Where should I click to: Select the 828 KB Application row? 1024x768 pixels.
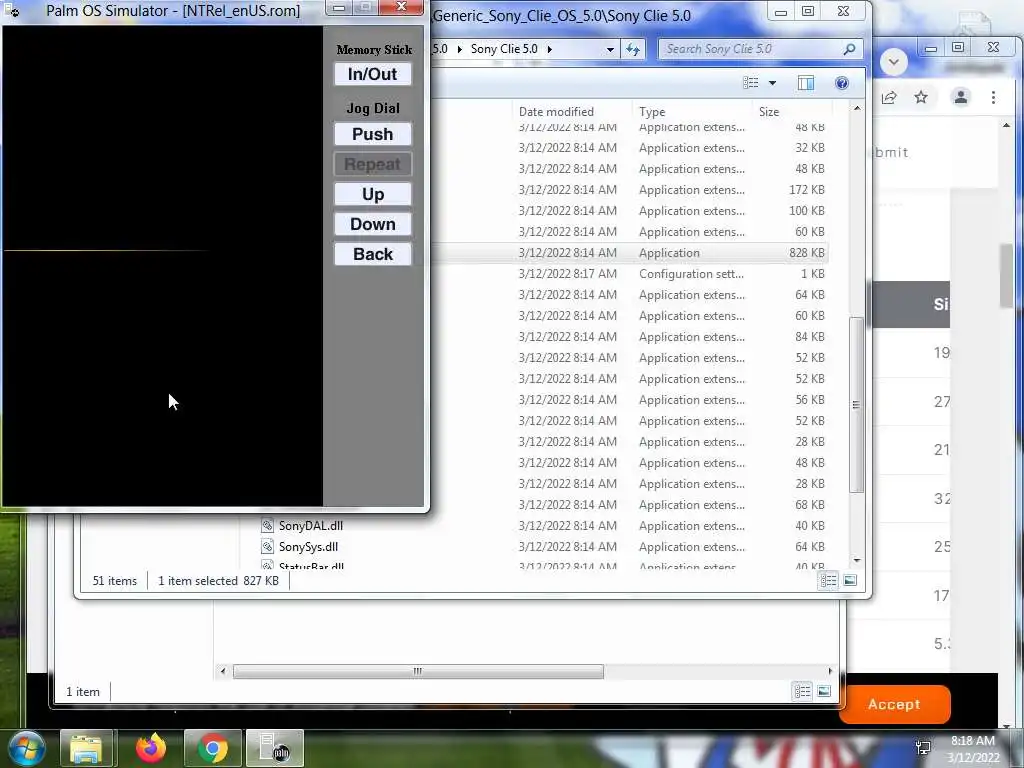(x=630, y=253)
